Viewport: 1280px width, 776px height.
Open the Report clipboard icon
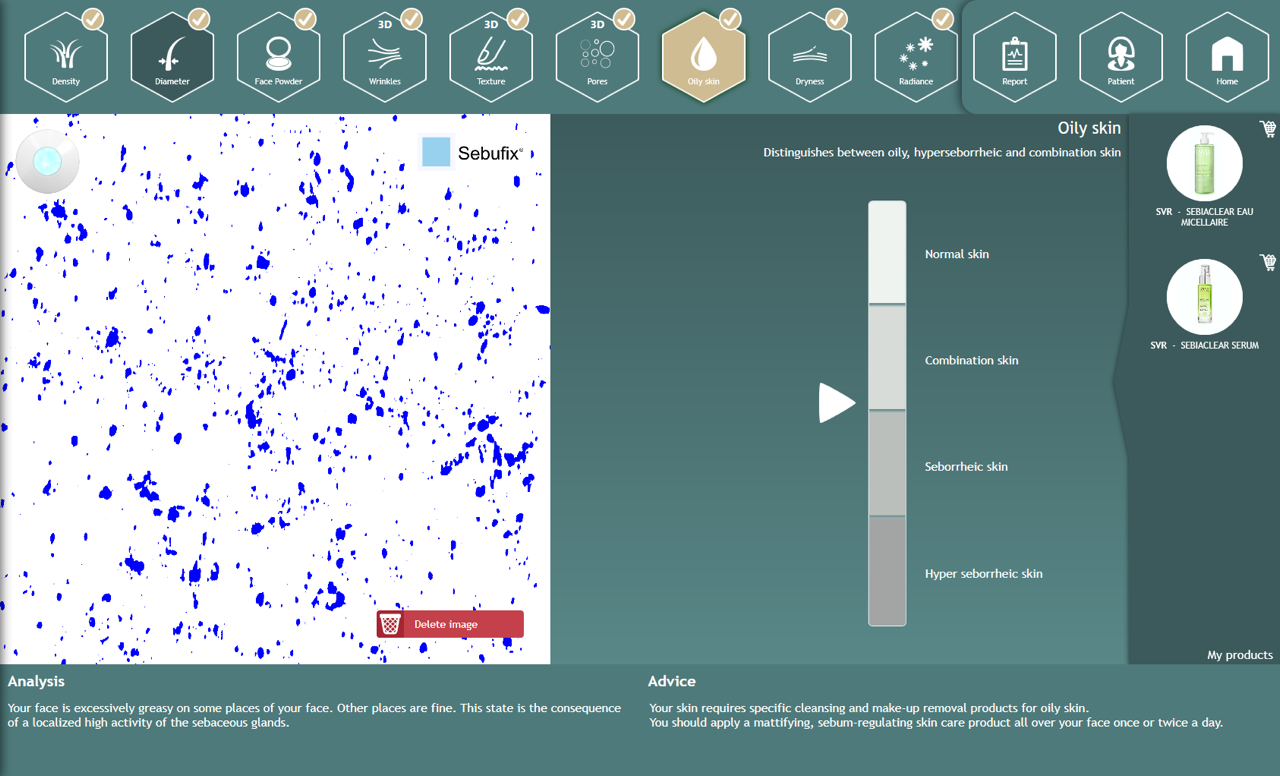click(1014, 57)
